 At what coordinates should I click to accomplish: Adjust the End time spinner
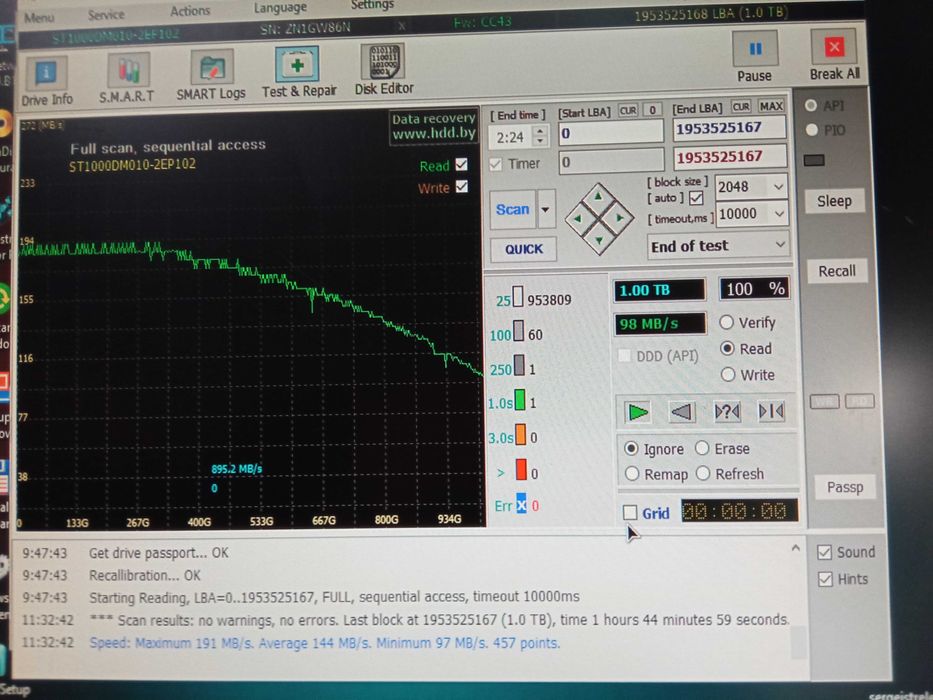click(x=540, y=136)
